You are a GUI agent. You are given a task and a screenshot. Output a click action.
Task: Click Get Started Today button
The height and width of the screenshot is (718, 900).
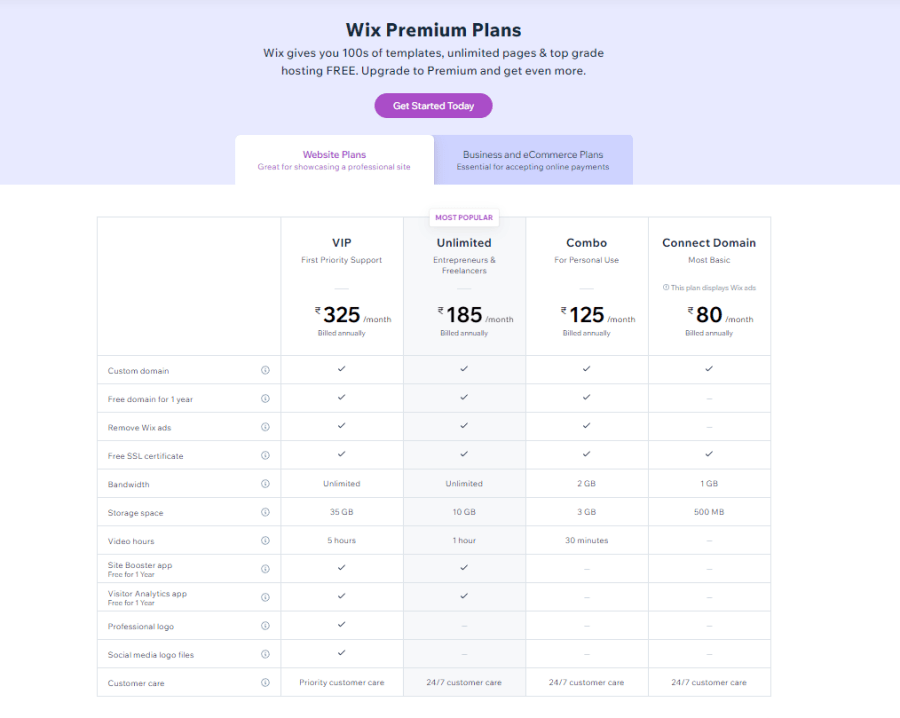pyautogui.click(x=433, y=106)
